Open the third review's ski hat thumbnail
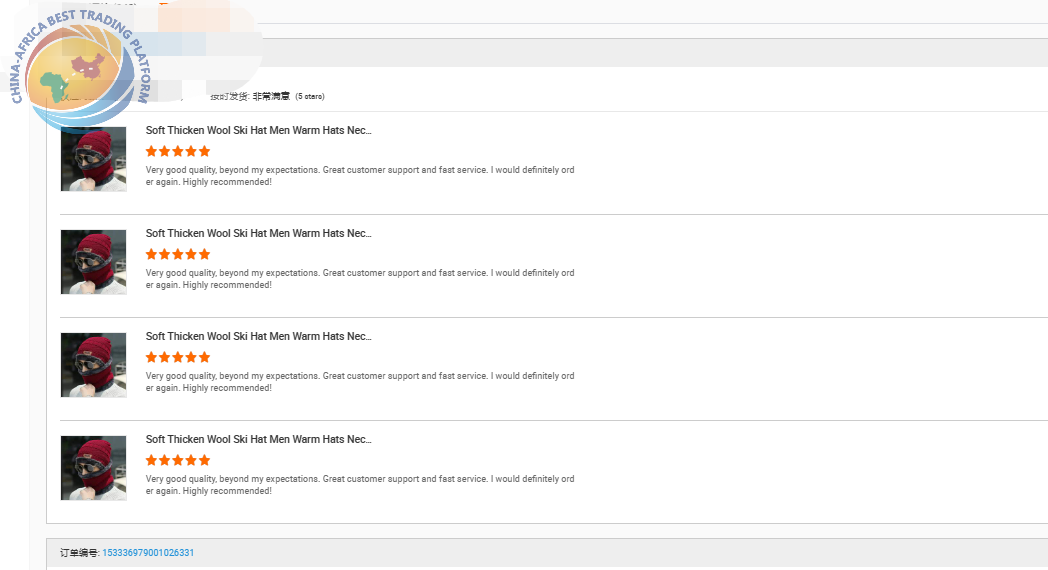 pos(93,365)
